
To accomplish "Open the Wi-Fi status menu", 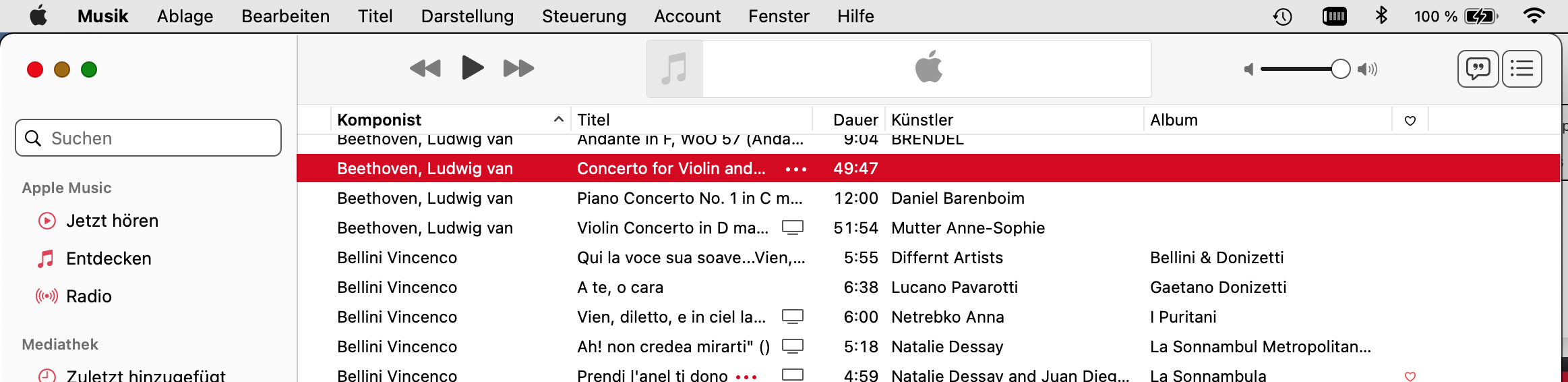I will click(1534, 16).
